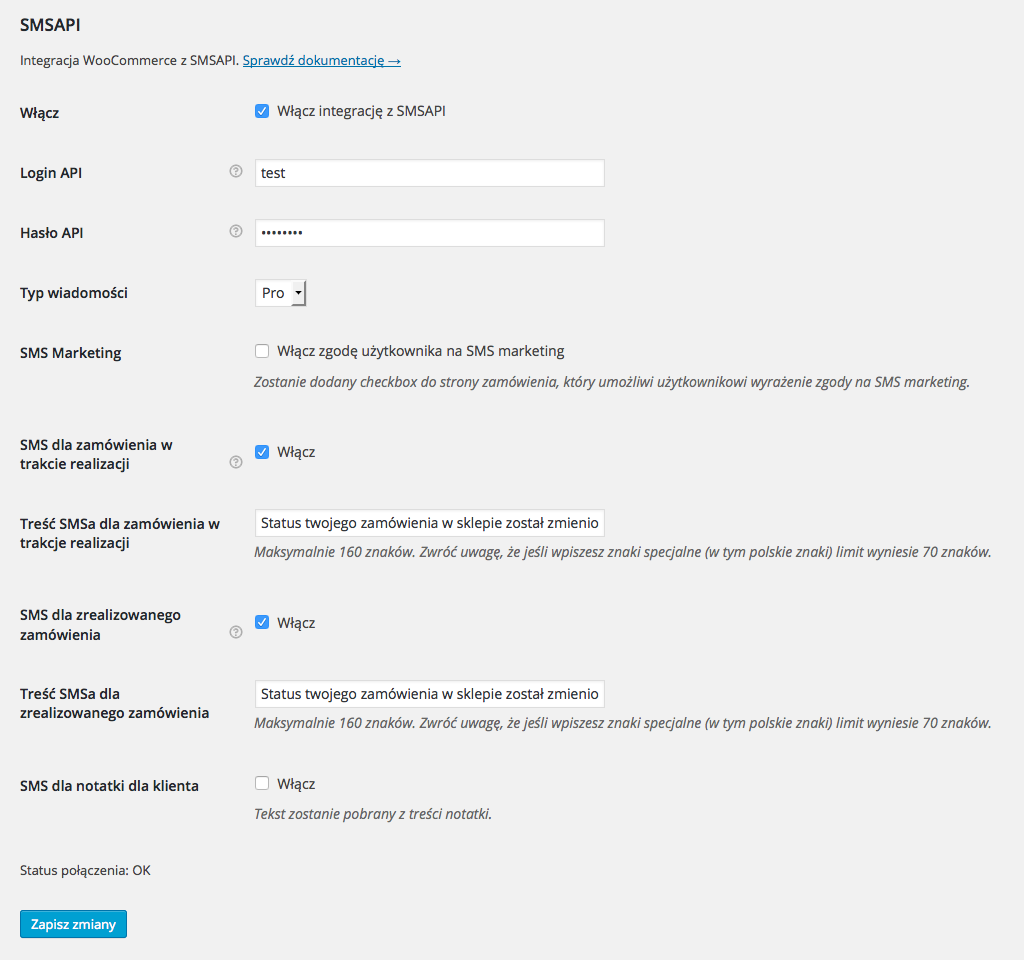Save with Zapisz zmiany button
1024x960 pixels.
pos(73,924)
